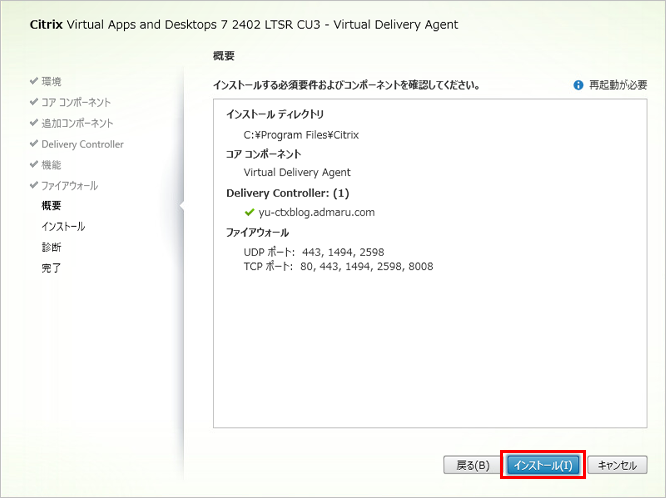Viewport: 666px width, 498px height.
Task: Select the 概要 step in the sidebar
Action: pos(52,206)
